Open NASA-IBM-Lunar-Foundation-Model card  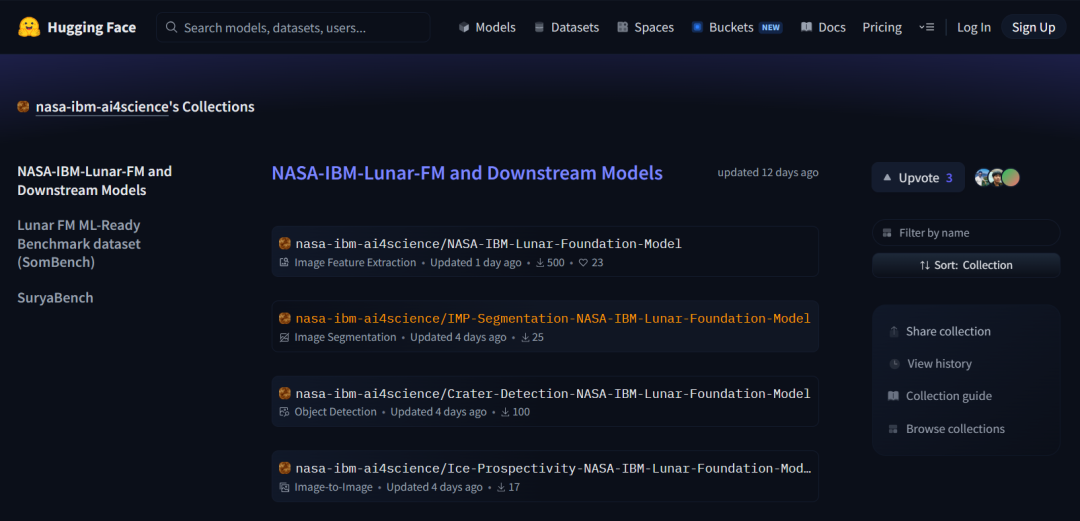point(545,252)
